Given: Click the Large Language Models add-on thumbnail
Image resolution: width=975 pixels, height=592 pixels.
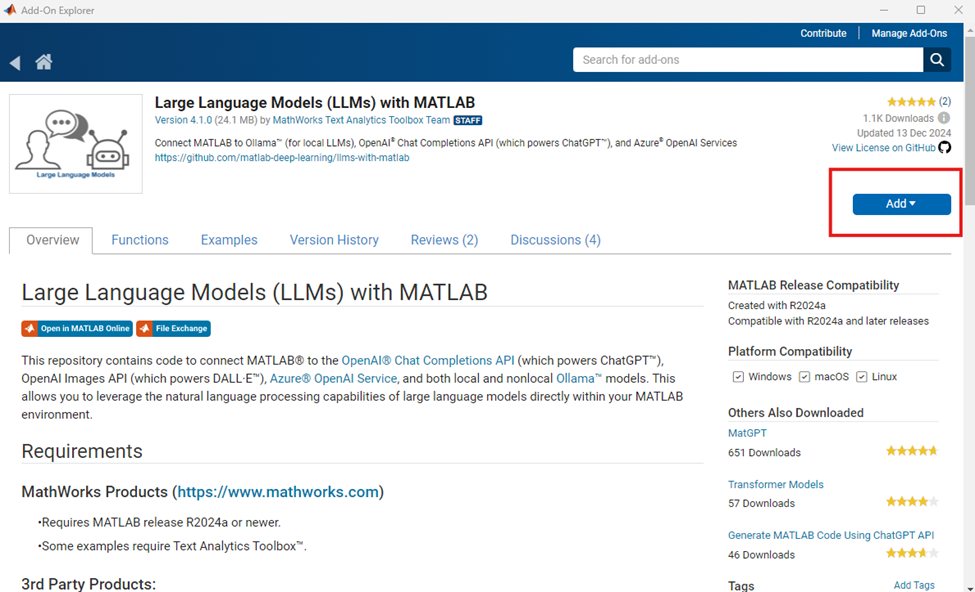Looking at the screenshot, I should (76, 144).
